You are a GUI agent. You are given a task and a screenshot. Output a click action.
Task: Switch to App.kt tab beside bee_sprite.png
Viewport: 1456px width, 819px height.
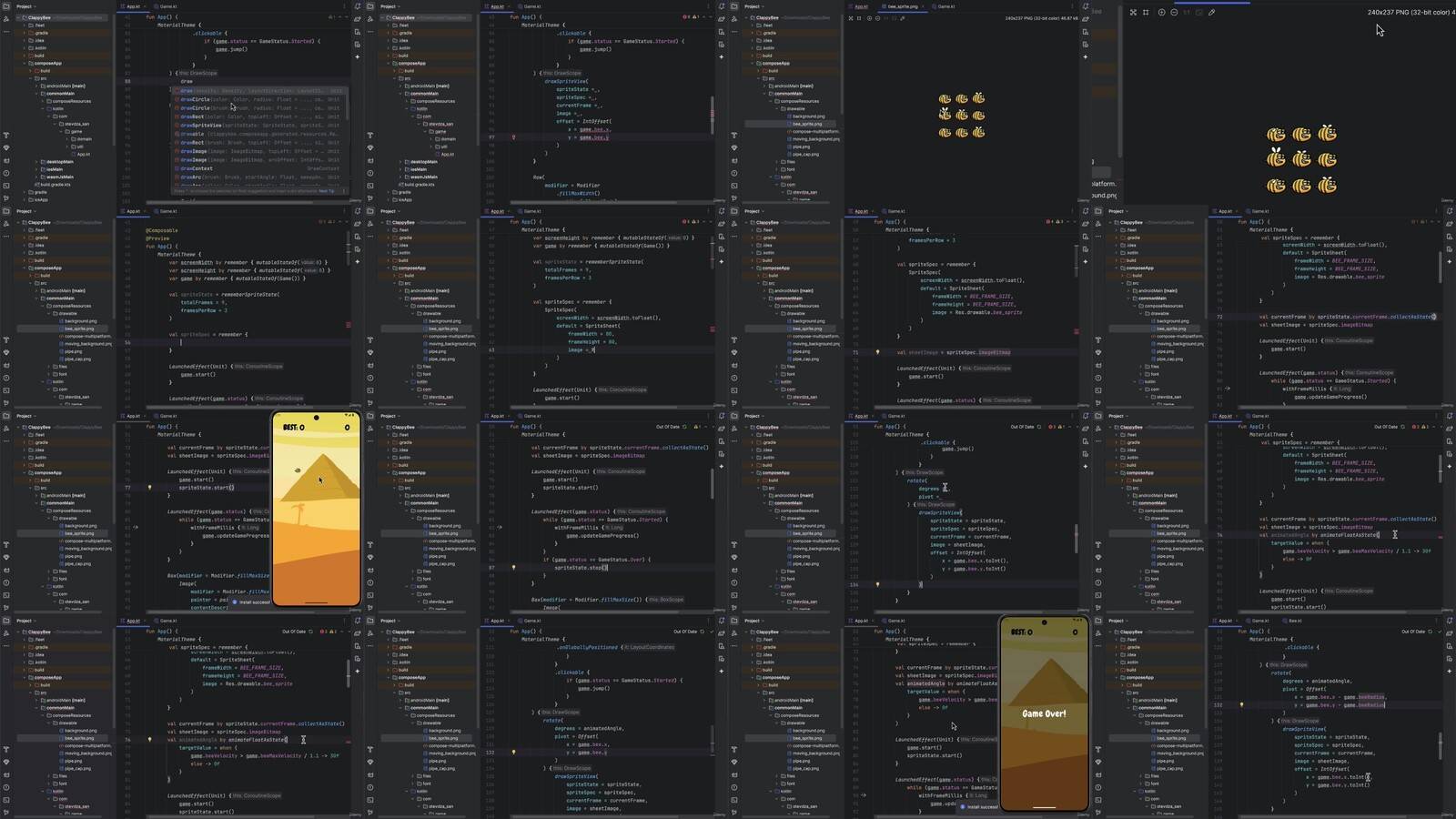(859, 6)
